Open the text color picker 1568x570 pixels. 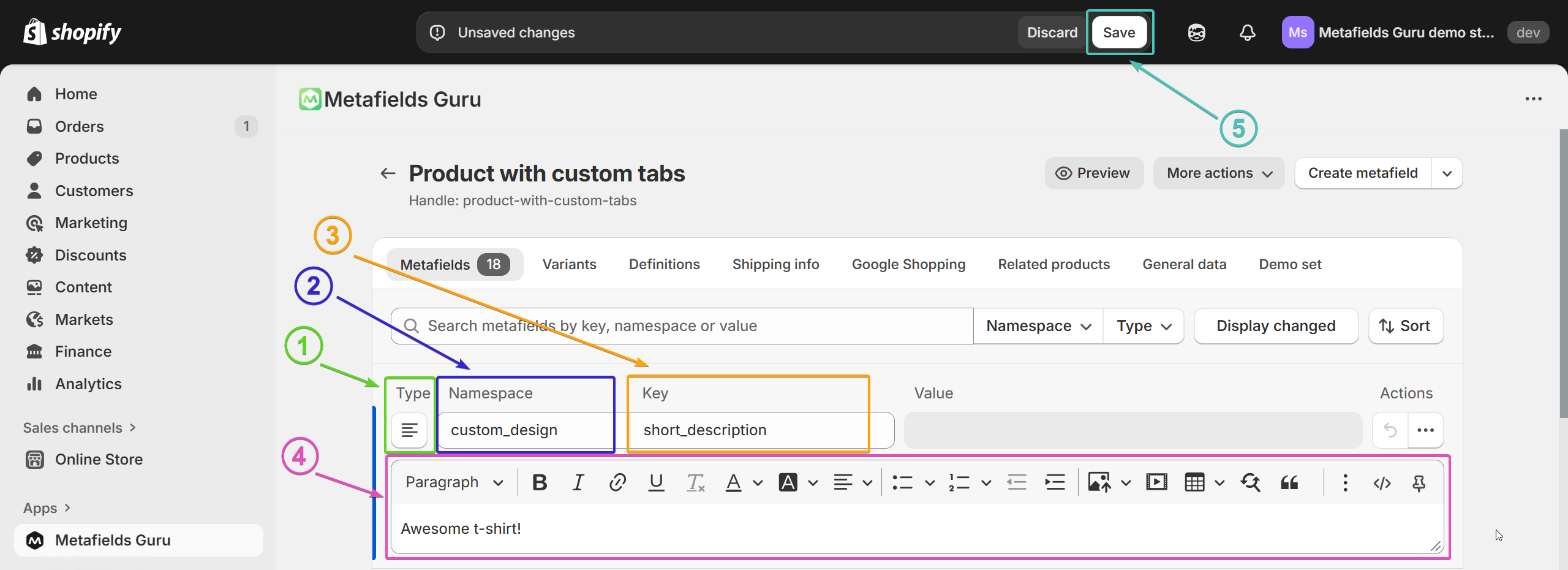758,483
